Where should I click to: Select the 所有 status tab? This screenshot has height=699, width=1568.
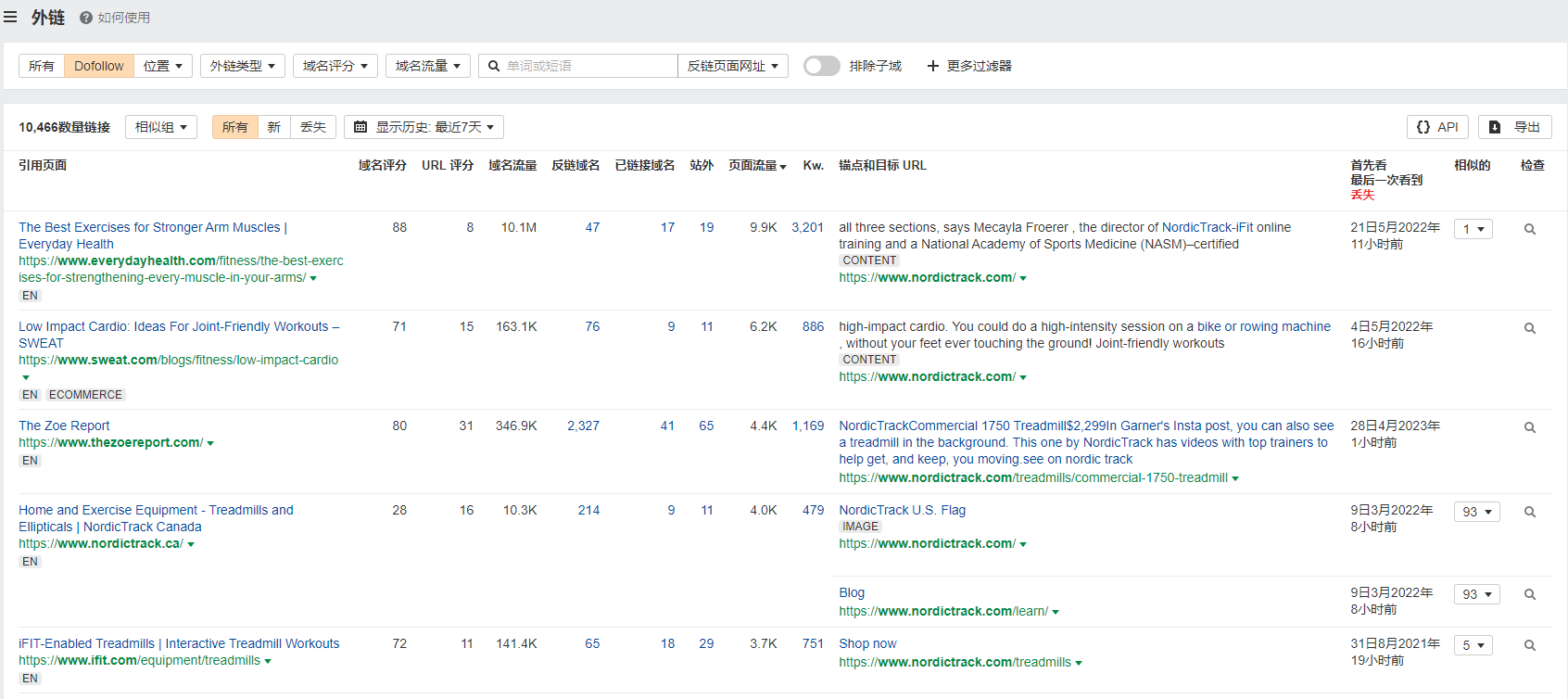pos(235,127)
